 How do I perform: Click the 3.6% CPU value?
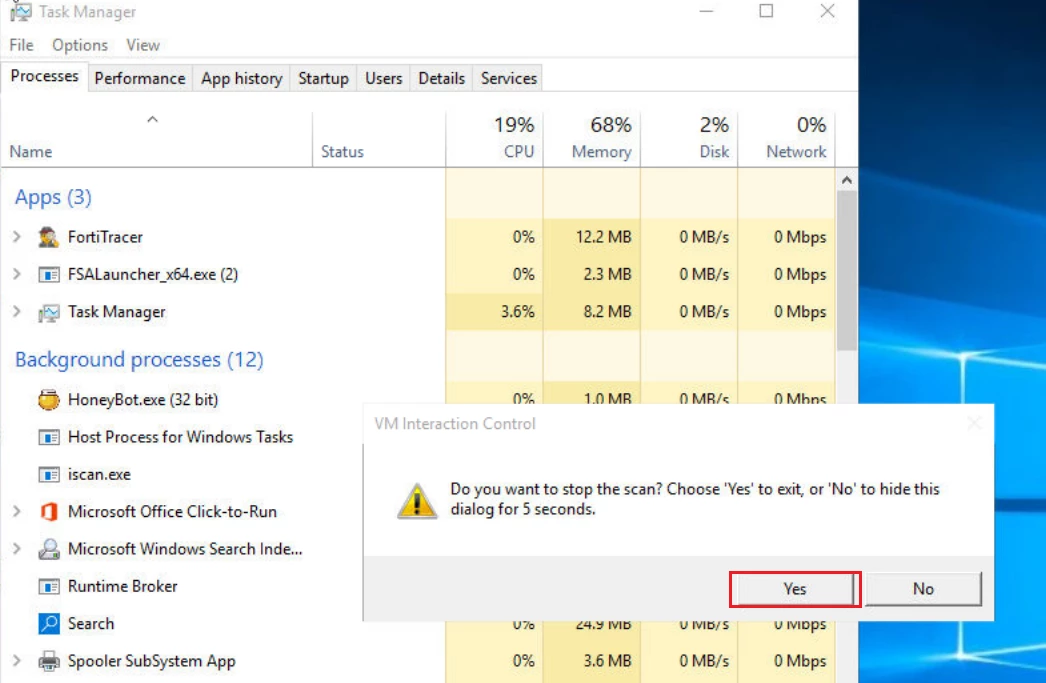click(x=518, y=311)
